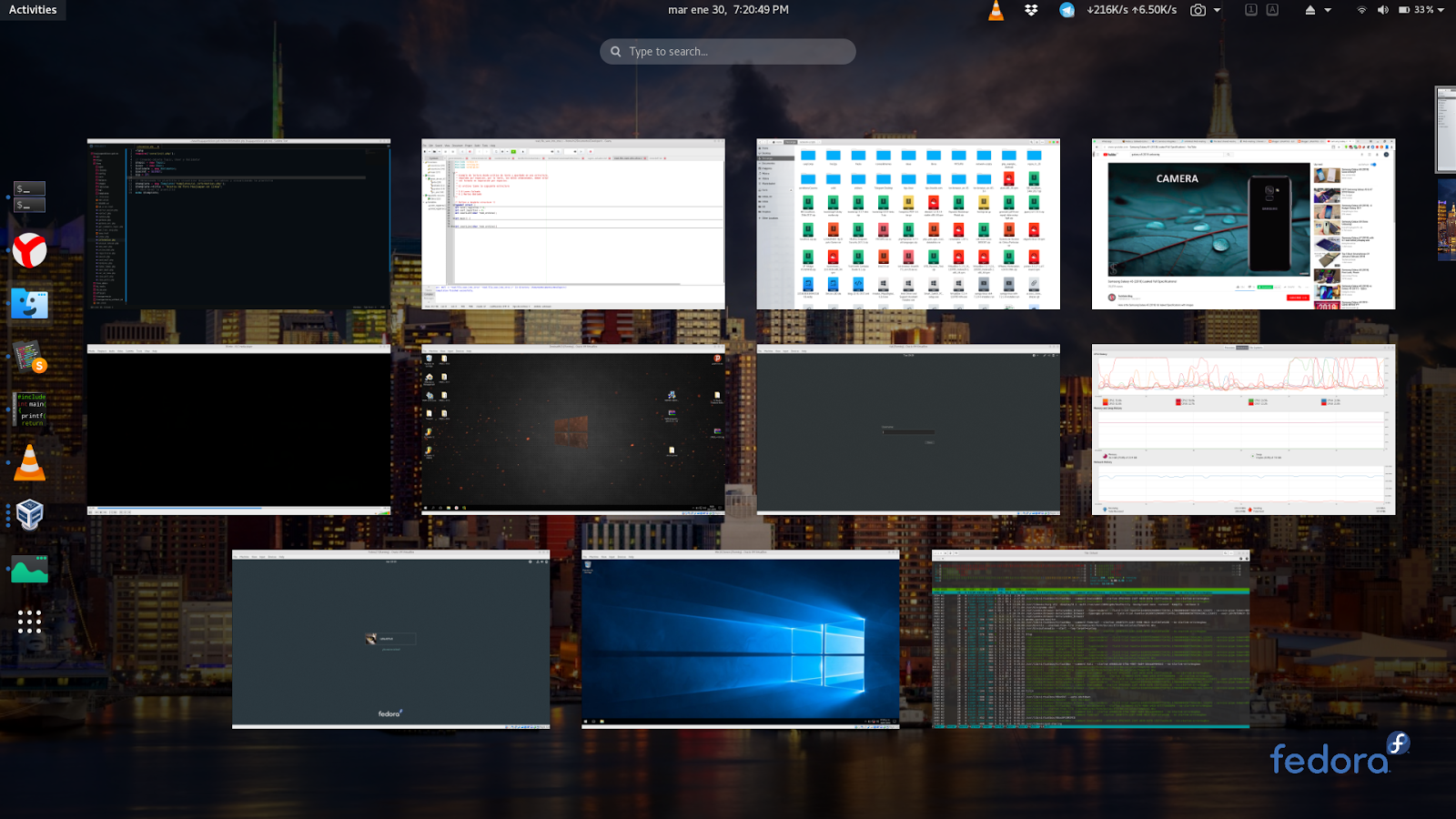Screen dimensions: 1456x819
Task: Click the Num Lock indicator icon
Action: click(1251, 10)
